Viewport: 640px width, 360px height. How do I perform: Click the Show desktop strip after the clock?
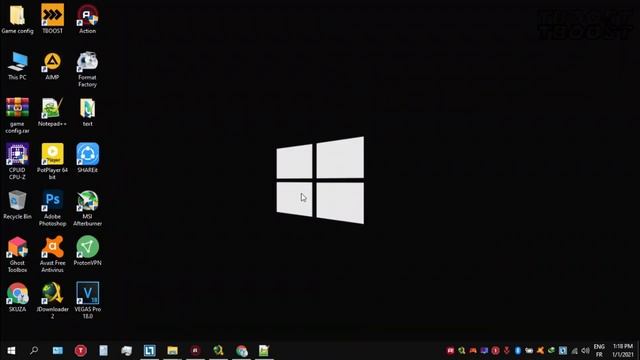click(x=638, y=351)
